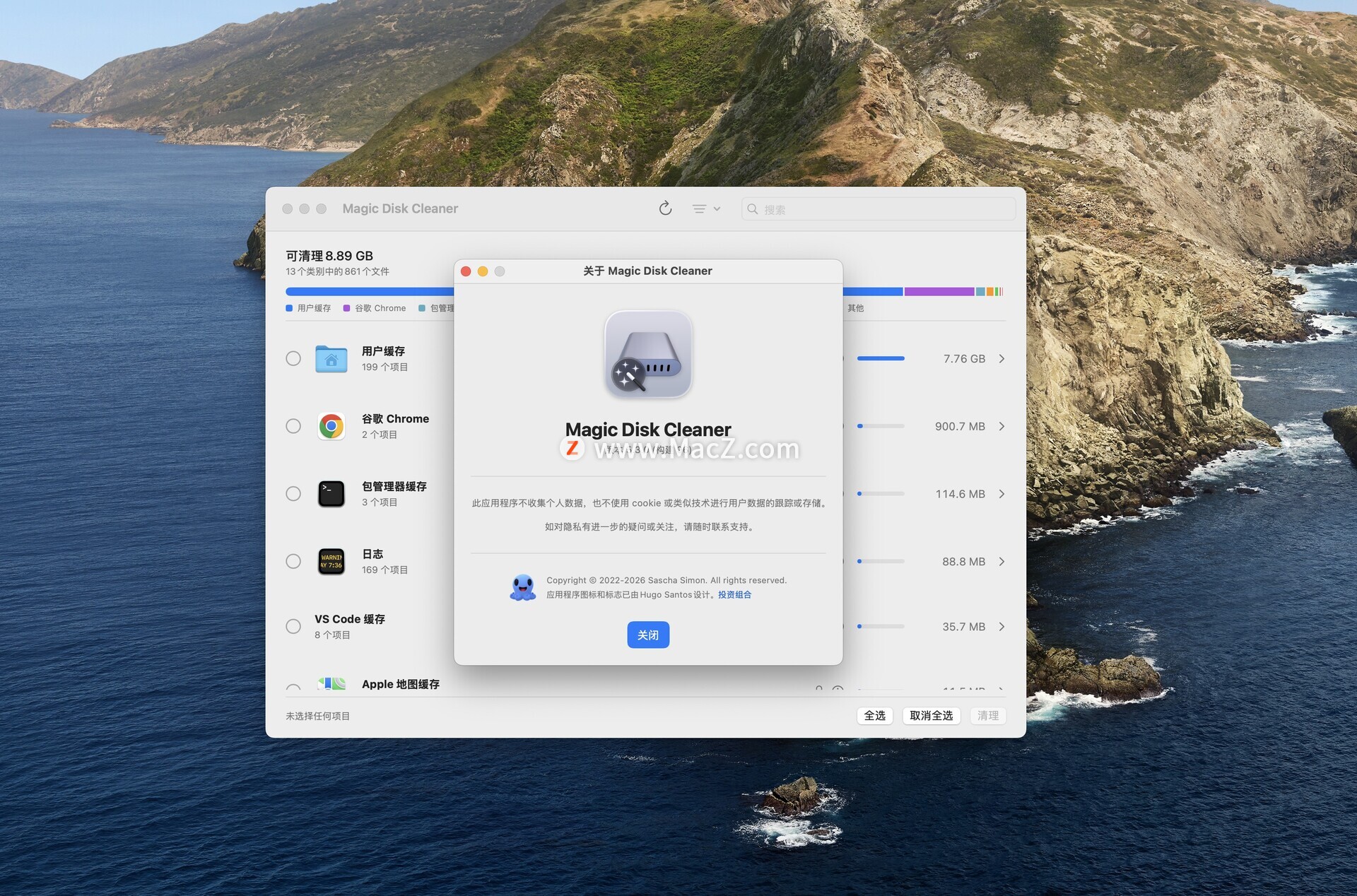Click the 清理 clean button
The height and width of the screenshot is (896, 1357).
988,716
